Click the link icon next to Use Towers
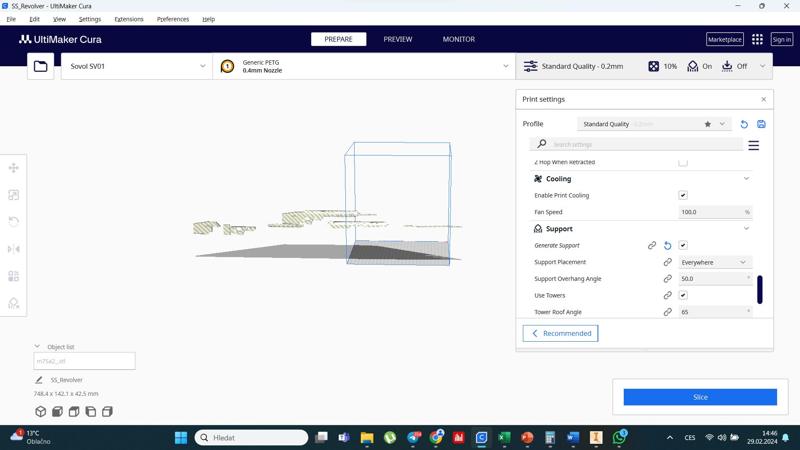800x450 pixels. pos(667,295)
